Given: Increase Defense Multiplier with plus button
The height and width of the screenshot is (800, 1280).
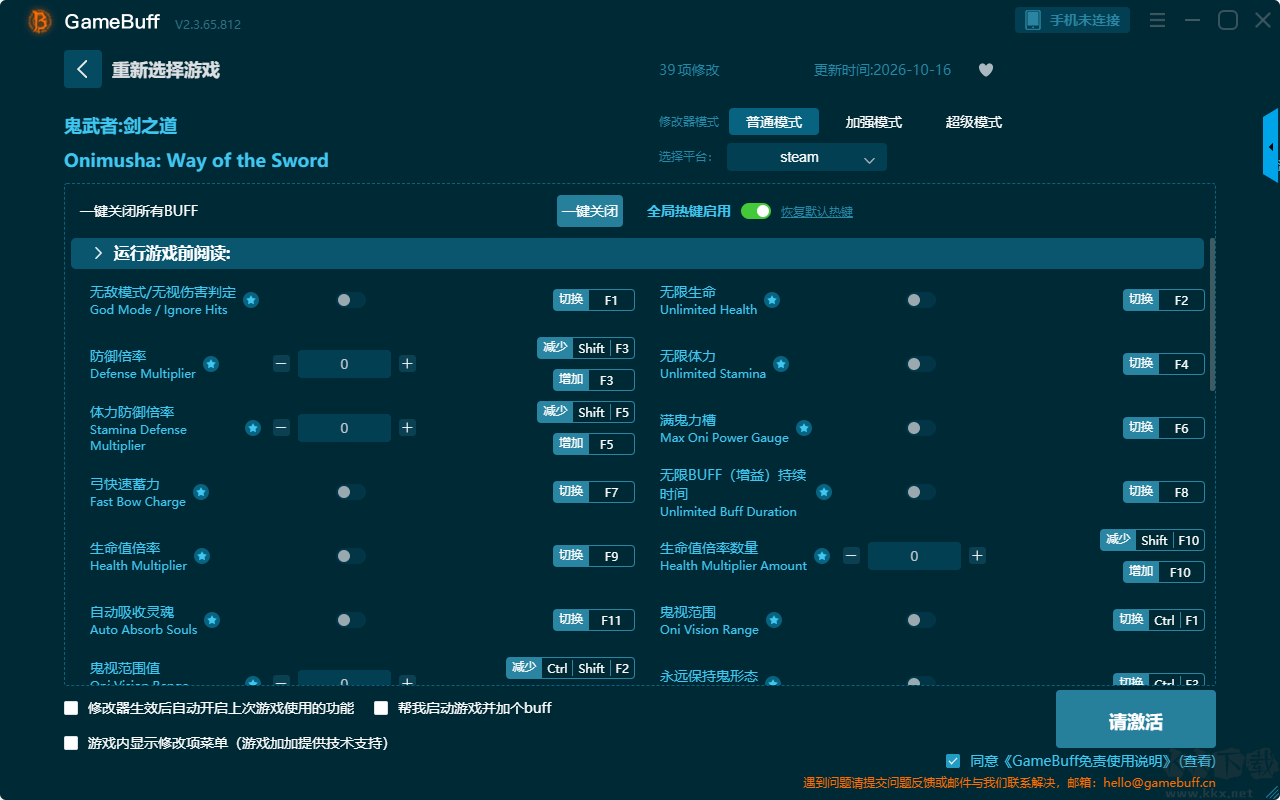Looking at the screenshot, I should coord(407,364).
